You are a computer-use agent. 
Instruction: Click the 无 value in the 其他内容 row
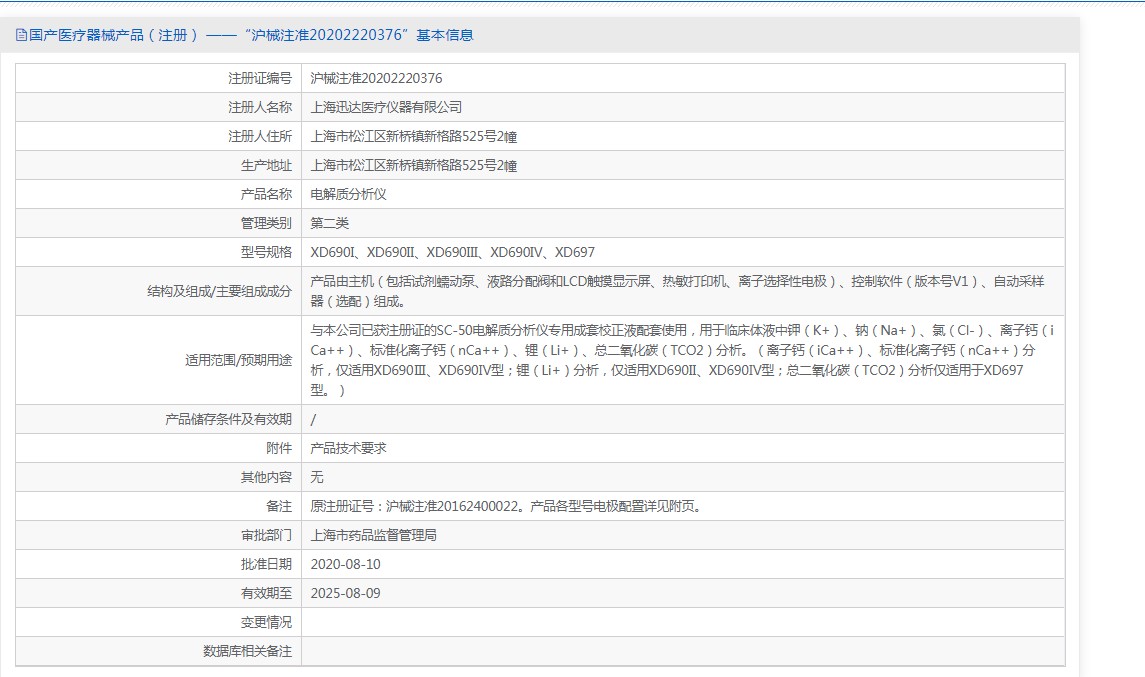[317, 477]
